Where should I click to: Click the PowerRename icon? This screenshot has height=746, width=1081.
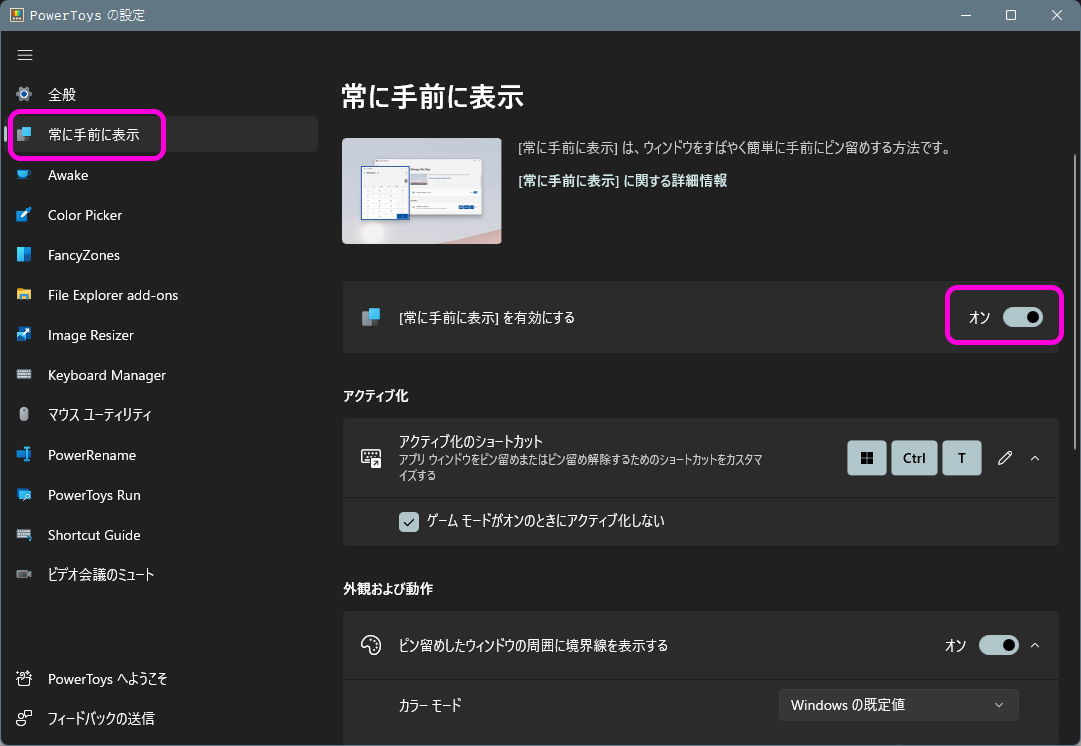pyautogui.click(x=24, y=454)
